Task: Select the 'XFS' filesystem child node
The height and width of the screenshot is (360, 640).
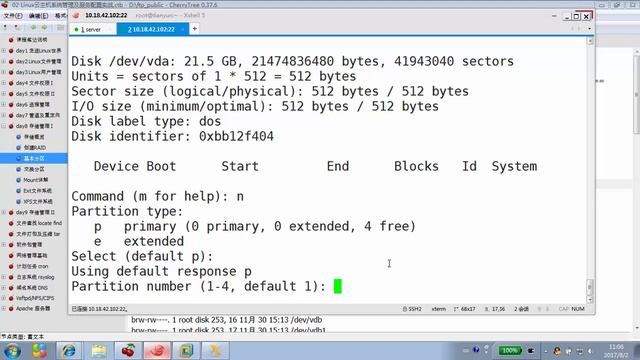Action: tap(38, 201)
